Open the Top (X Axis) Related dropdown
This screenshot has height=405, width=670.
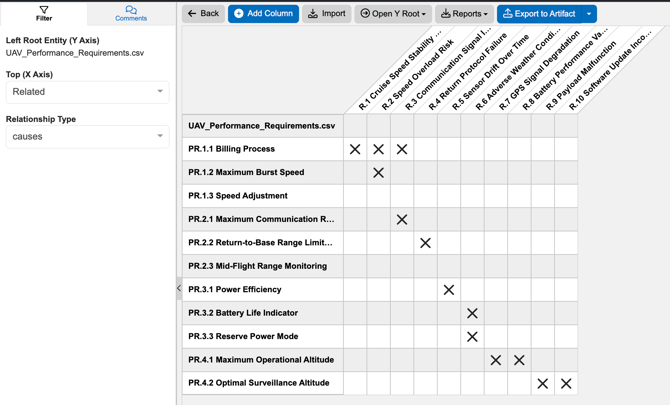[x=88, y=92]
